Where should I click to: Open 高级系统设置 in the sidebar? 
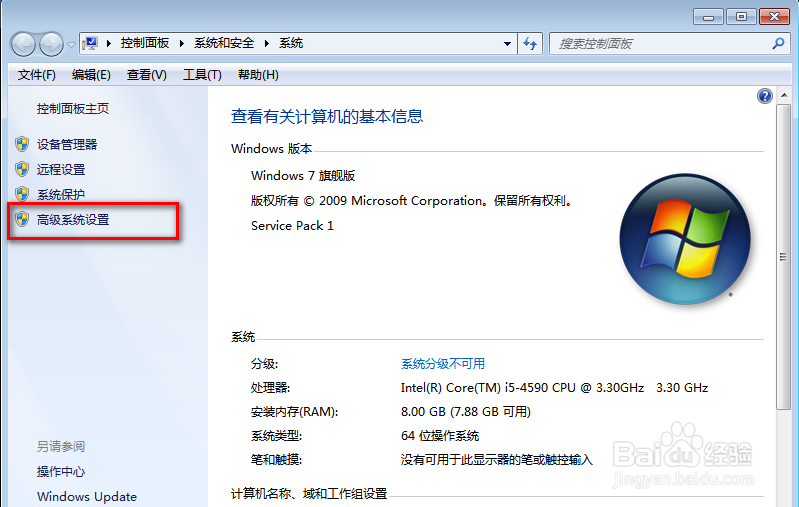[x=73, y=220]
